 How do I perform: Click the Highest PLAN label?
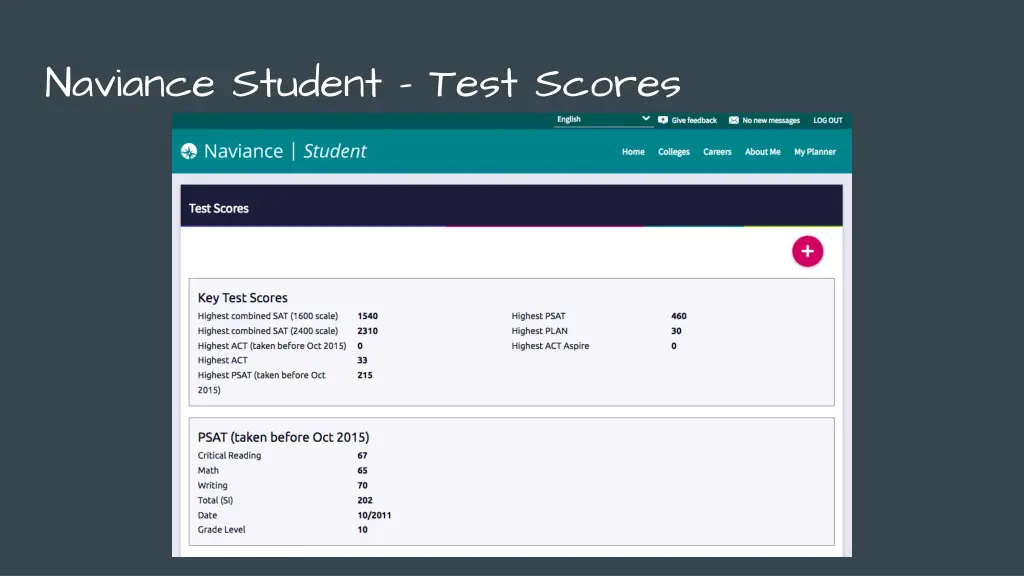tap(539, 331)
